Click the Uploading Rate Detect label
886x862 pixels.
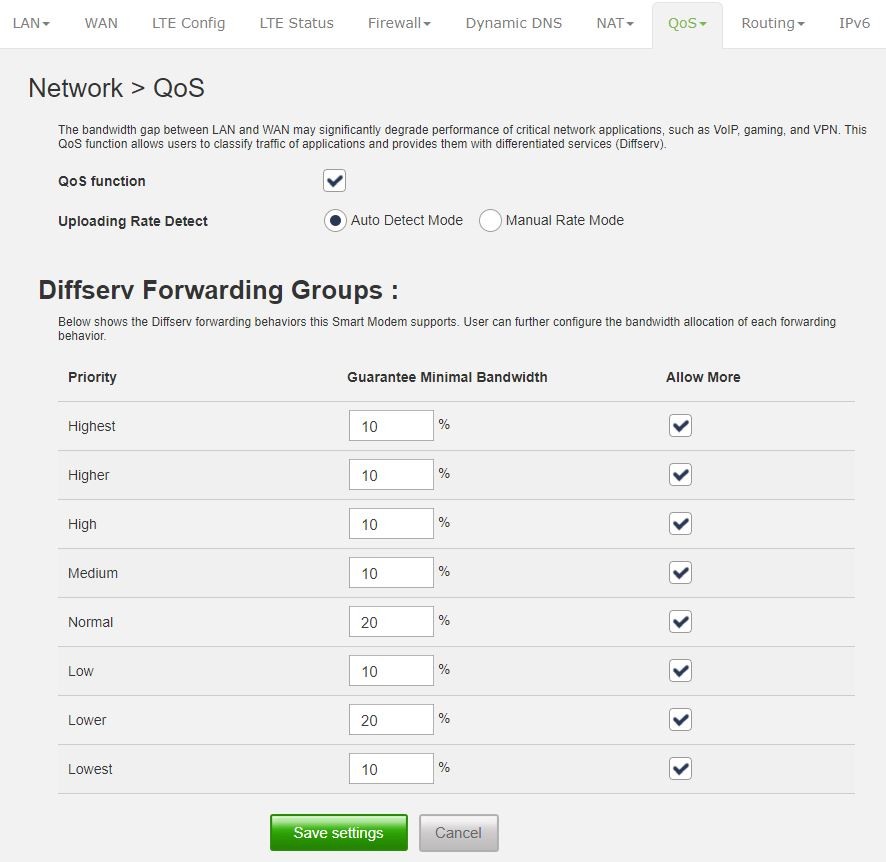click(133, 221)
